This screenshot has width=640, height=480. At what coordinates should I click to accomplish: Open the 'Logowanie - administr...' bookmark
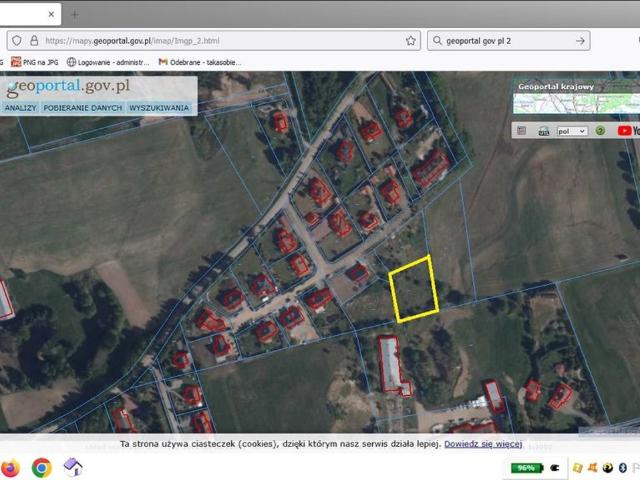tap(108, 62)
